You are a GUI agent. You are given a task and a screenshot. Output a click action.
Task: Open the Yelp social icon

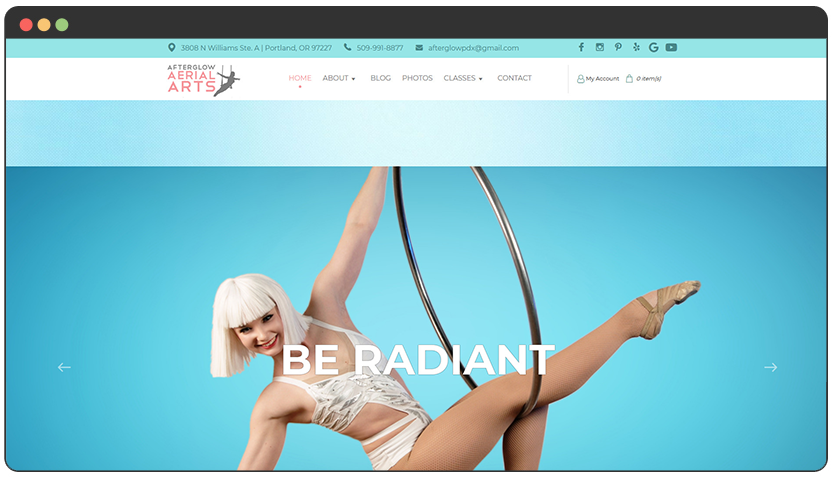pyautogui.click(x=636, y=47)
